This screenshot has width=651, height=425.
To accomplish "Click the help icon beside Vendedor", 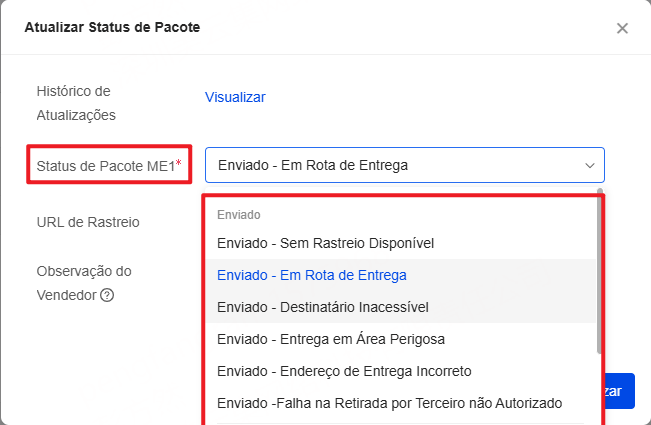I will point(107,295).
